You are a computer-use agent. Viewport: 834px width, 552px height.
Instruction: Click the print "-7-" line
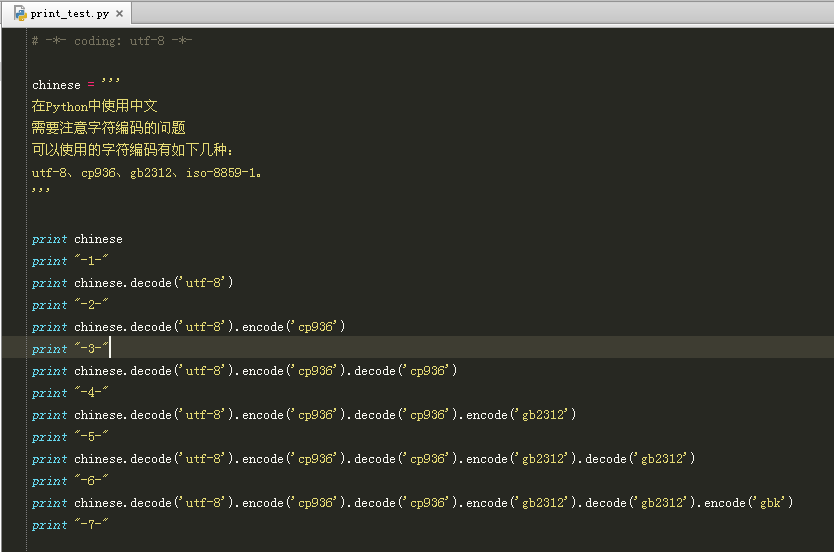tap(70, 525)
